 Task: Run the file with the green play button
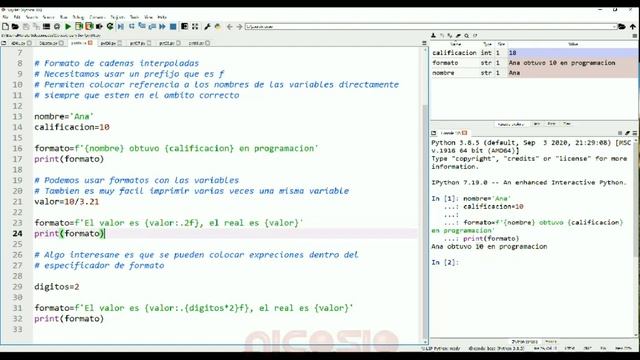[x=68, y=27]
